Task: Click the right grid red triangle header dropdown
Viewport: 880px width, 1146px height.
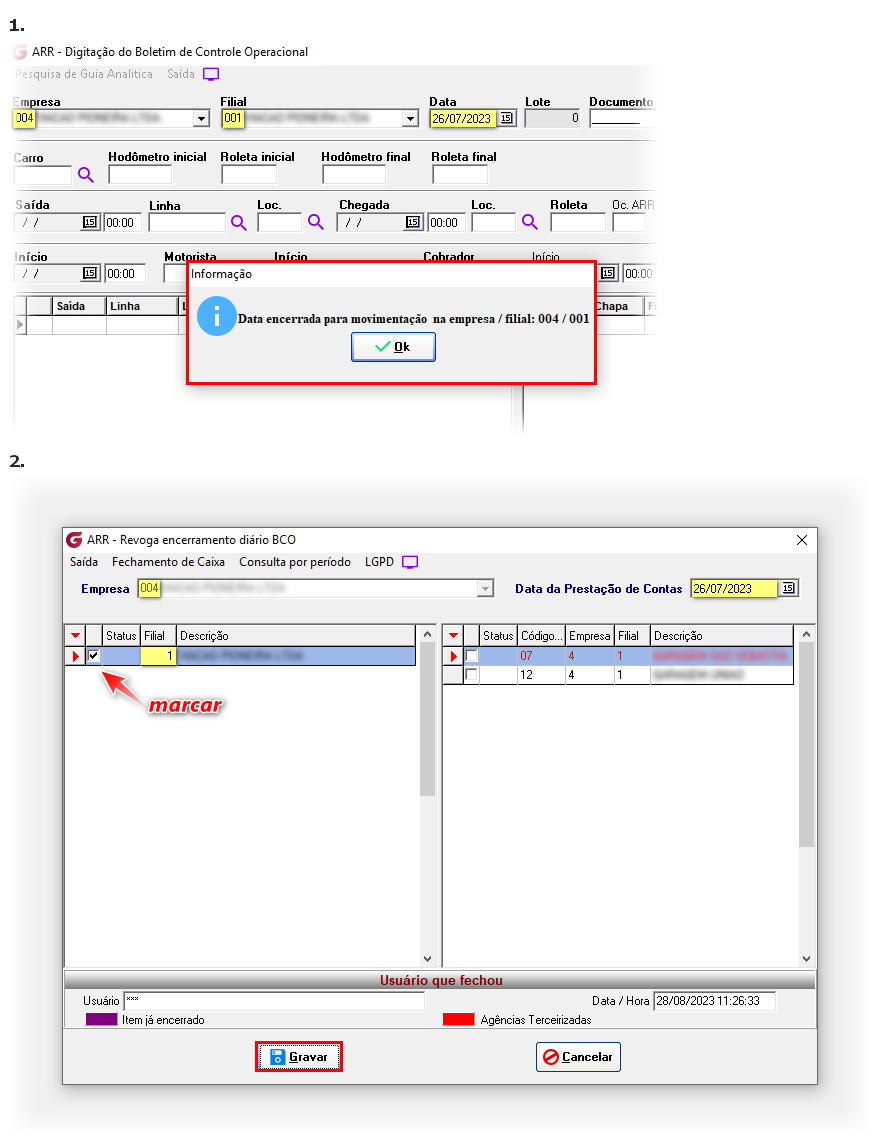Action: pyautogui.click(x=453, y=636)
